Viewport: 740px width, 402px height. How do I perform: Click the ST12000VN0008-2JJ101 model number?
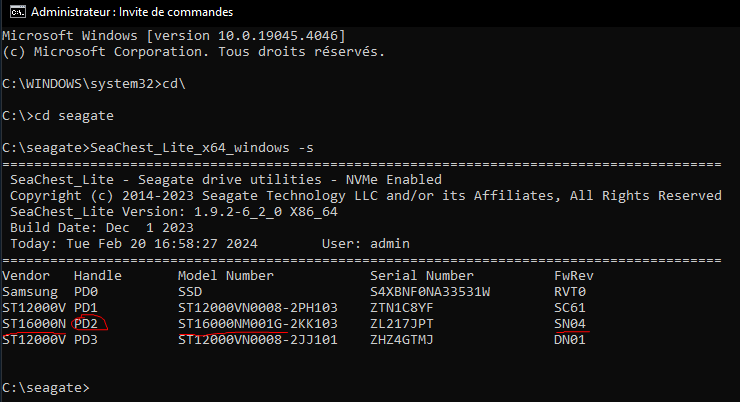click(x=258, y=340)
